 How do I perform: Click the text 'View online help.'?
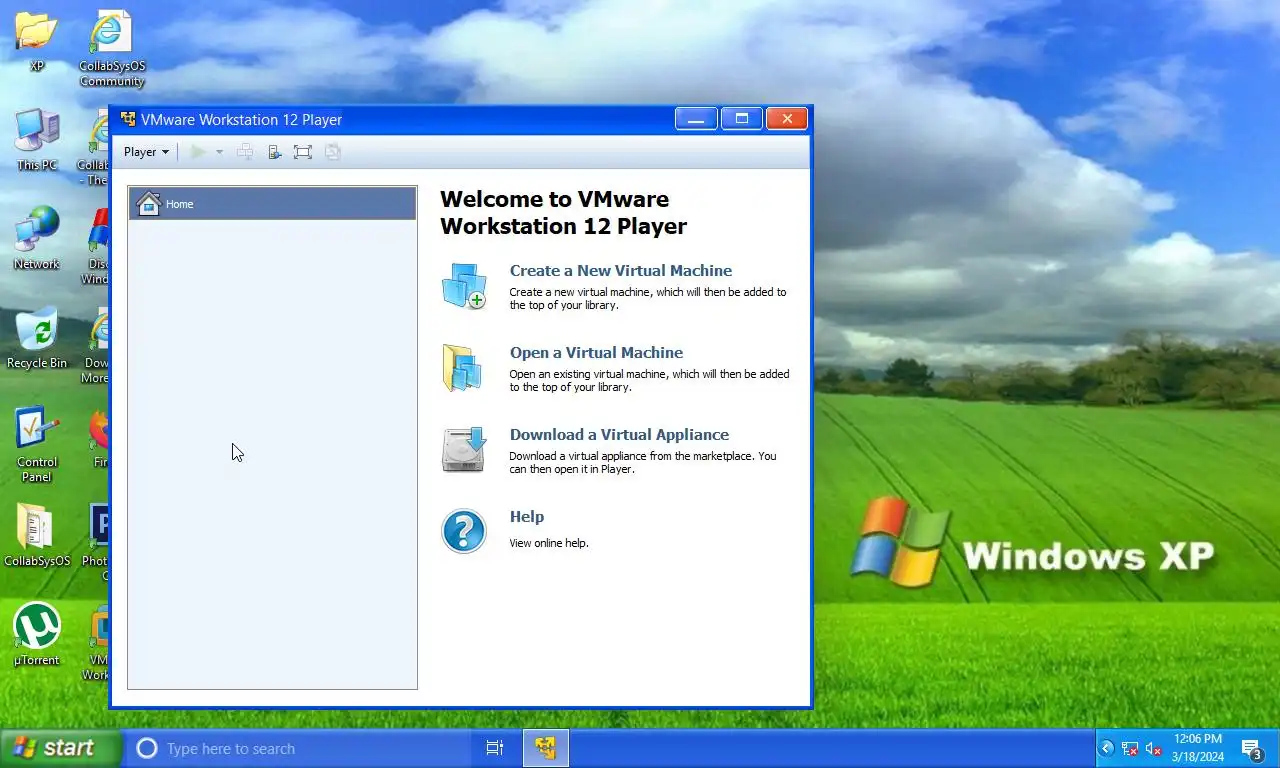click(x=549, y=543)
